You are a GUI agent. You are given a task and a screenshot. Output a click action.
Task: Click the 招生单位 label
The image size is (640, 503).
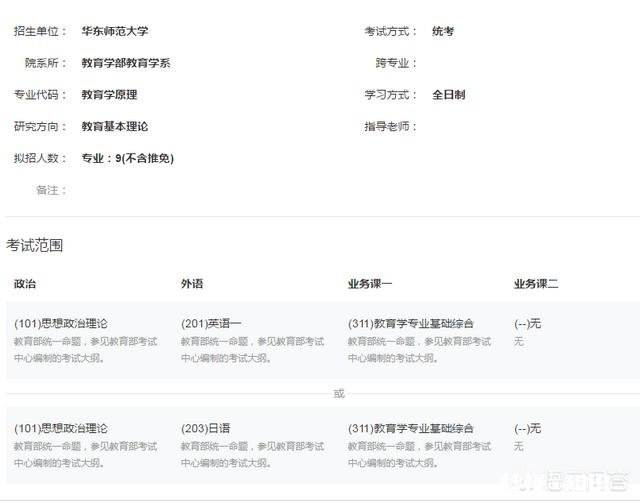(x=40, y=31)
